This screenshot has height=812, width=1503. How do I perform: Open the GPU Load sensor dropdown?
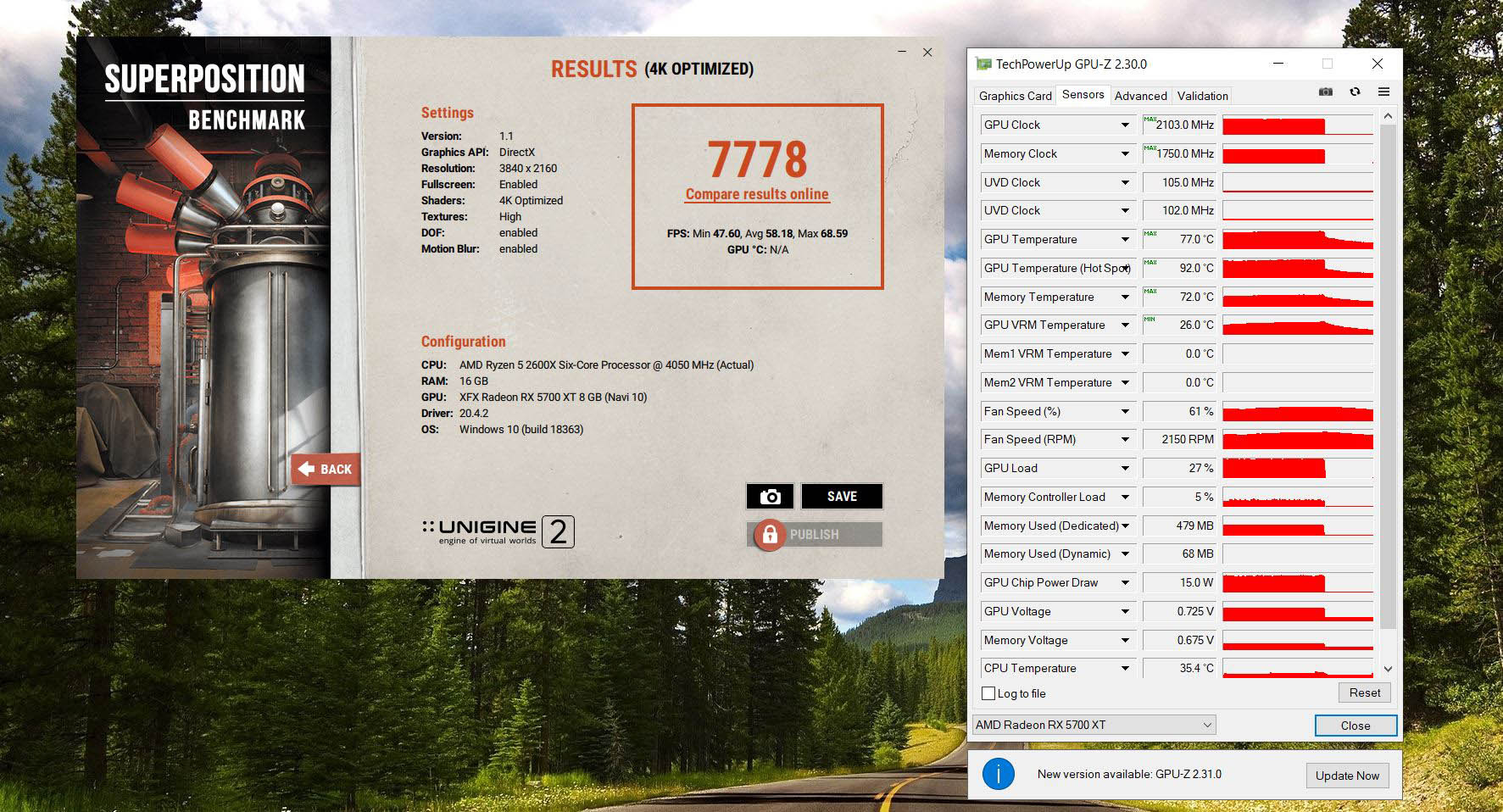point(1125,468)
